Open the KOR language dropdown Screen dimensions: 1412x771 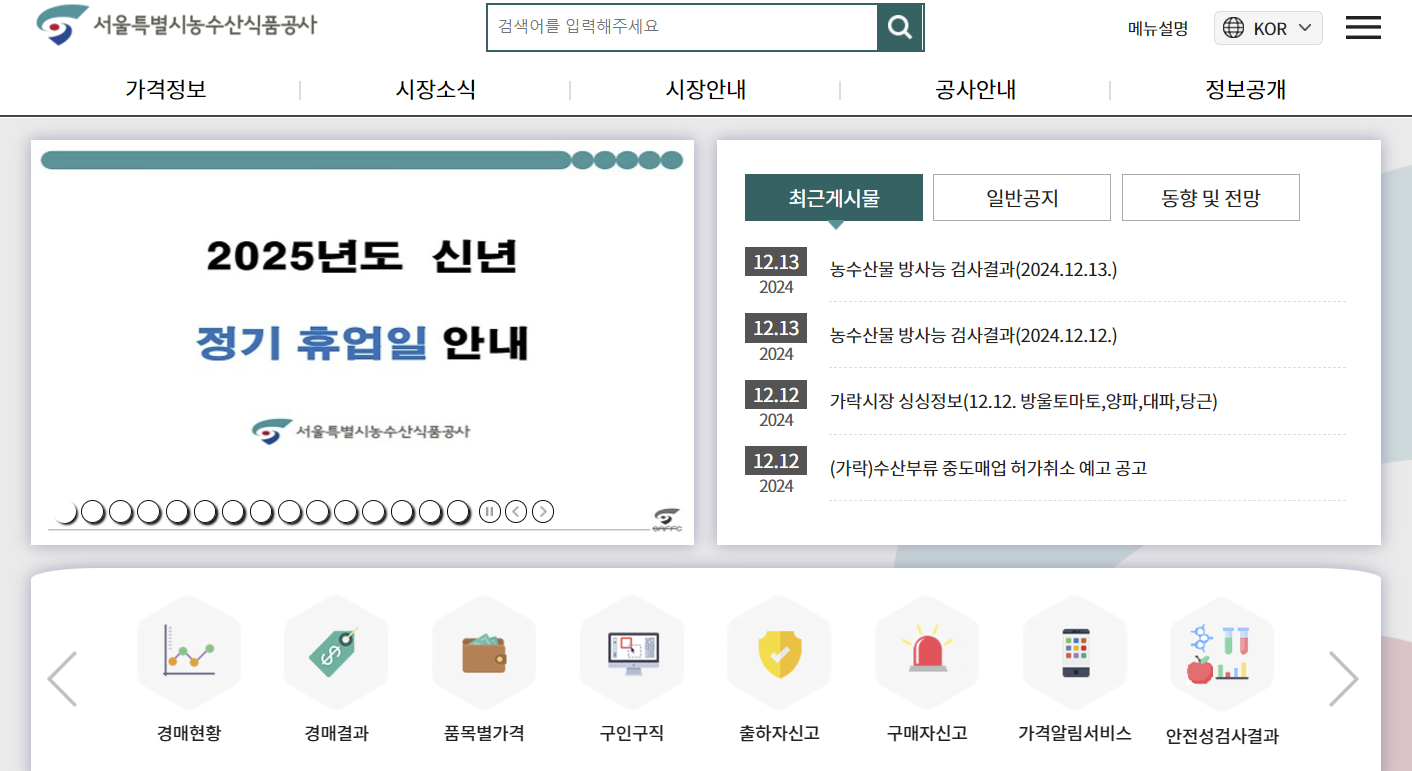(x=1268, y=28)
